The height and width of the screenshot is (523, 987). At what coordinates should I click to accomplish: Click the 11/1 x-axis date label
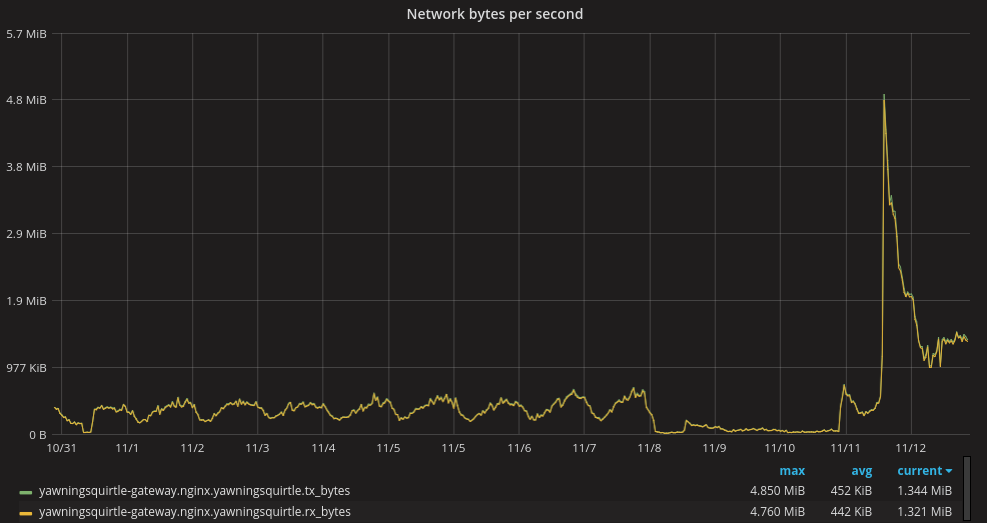[x=127, y=448]
